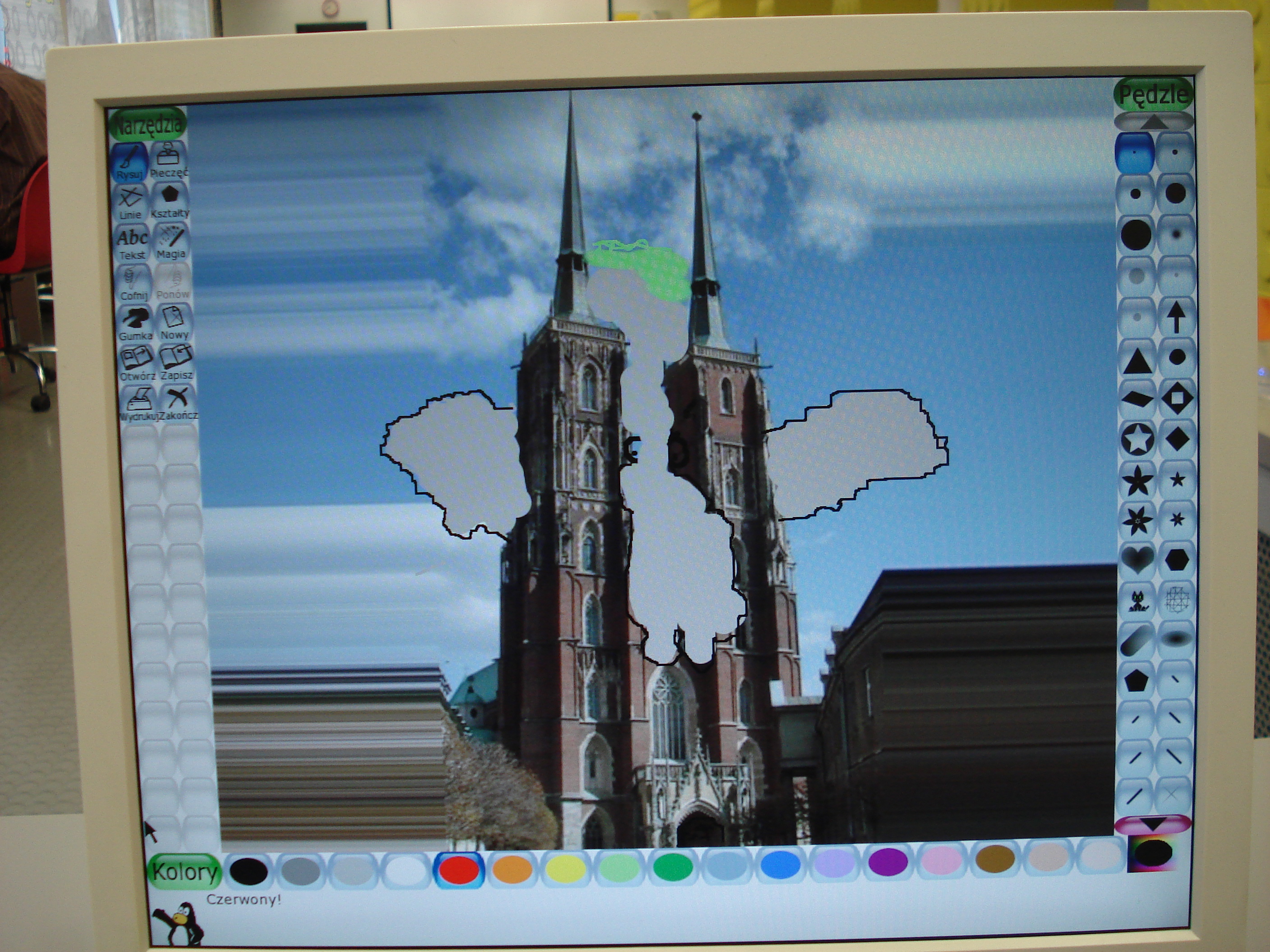1270x952 pixels.
Task: Print the picture using Wydrukuj
Action: (138, 403)
